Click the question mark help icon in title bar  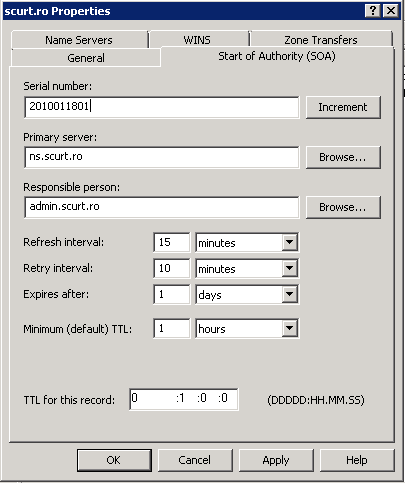[373, 11]
